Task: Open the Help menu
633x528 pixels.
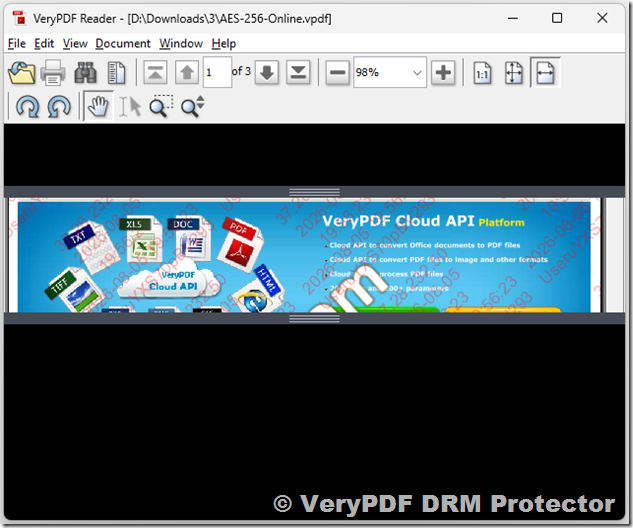Action: pos(224,43)
